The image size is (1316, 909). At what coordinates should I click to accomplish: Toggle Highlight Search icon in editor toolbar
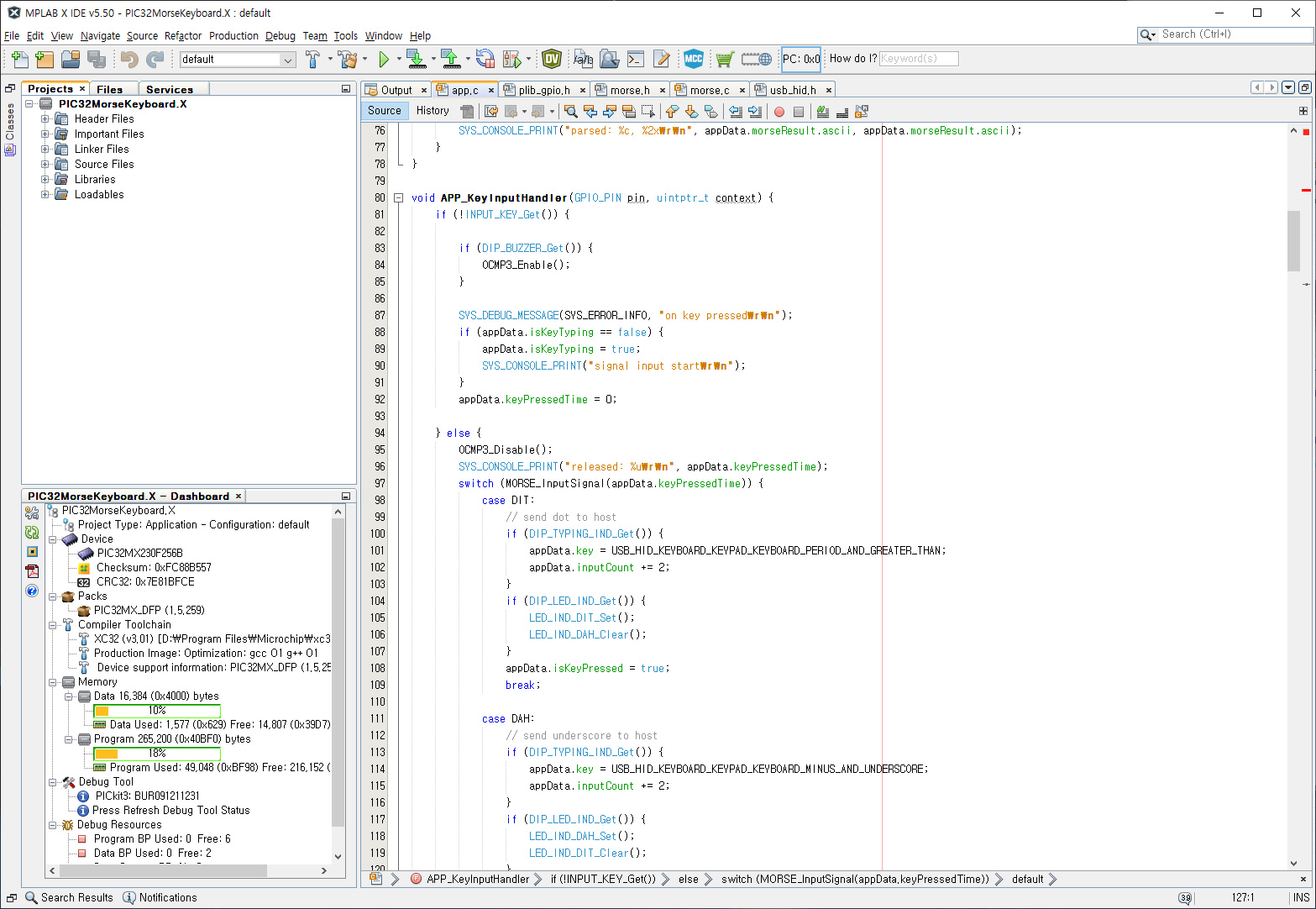click(x=629, y=111)
